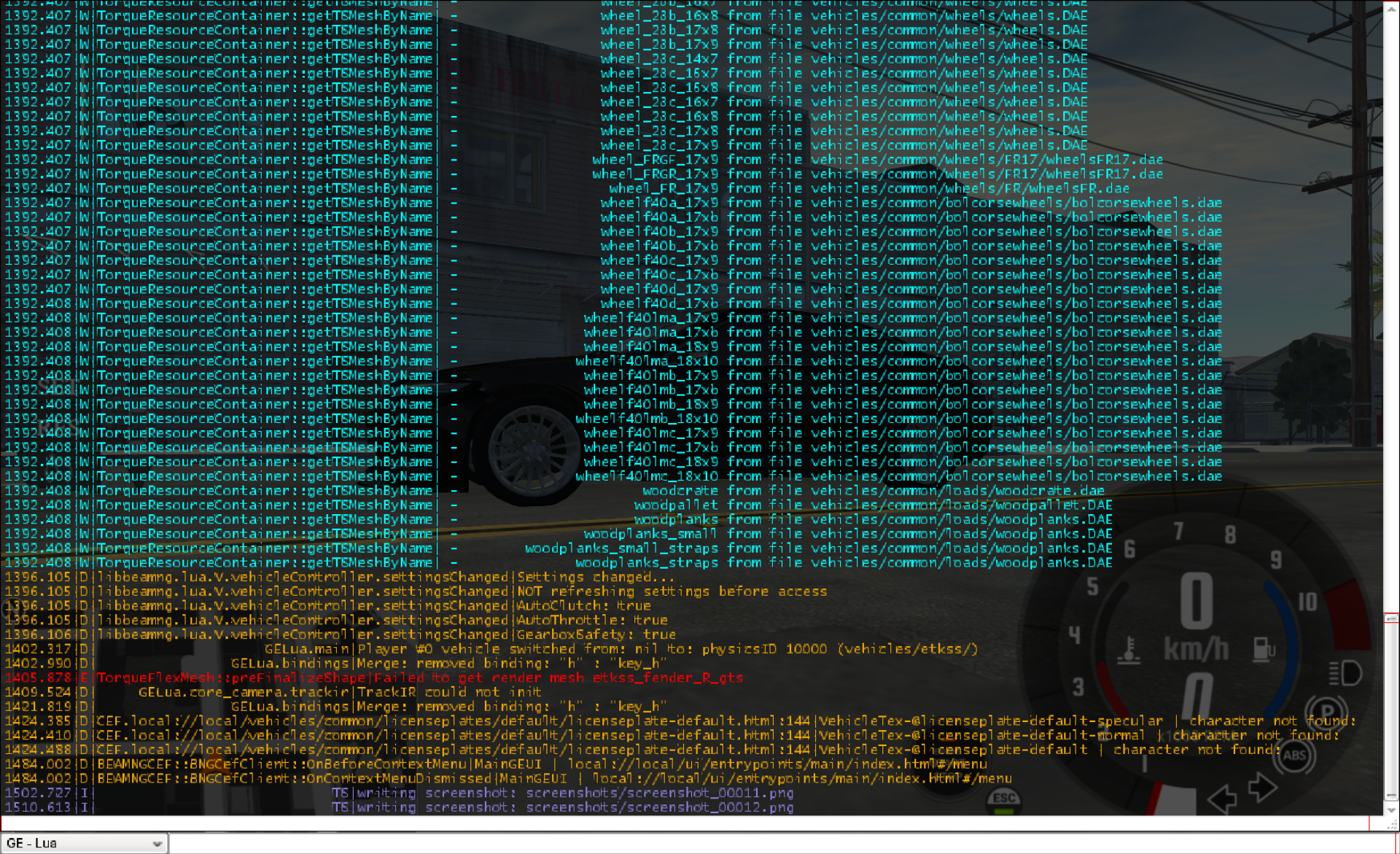1400x854 pixels.
Task: Select the 'wheel_FRGF_17x9' log line
Action: click(584, 160)
